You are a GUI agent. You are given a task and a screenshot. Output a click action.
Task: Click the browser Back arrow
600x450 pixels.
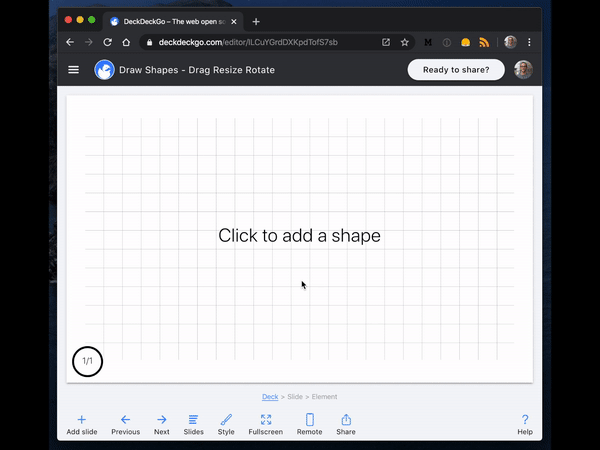pyautogui.click(x=70, y=42)
